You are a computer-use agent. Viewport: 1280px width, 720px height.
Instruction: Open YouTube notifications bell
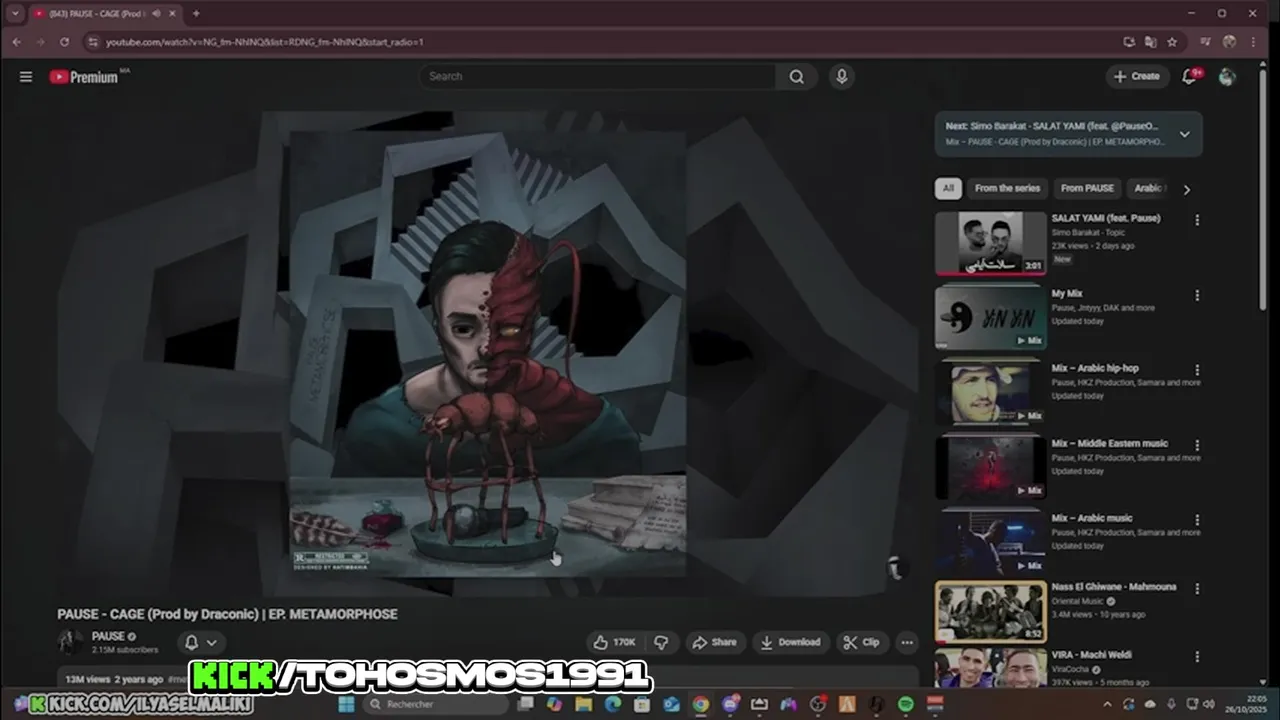tap(1190, 77)
